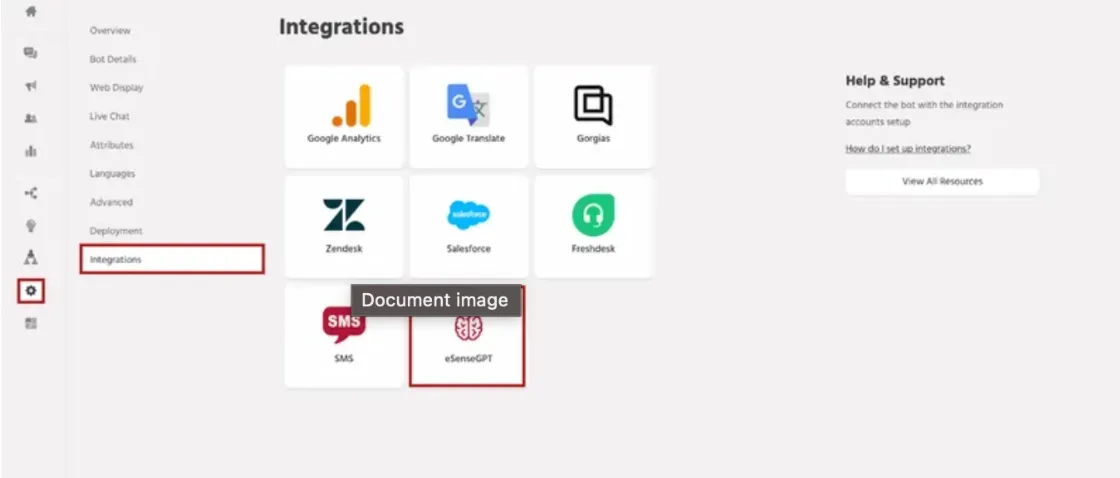Image resolution: width=1120 pixels, height=478 pixels.
Task: Click the Integrations page heading
Action: coord(341,27)
